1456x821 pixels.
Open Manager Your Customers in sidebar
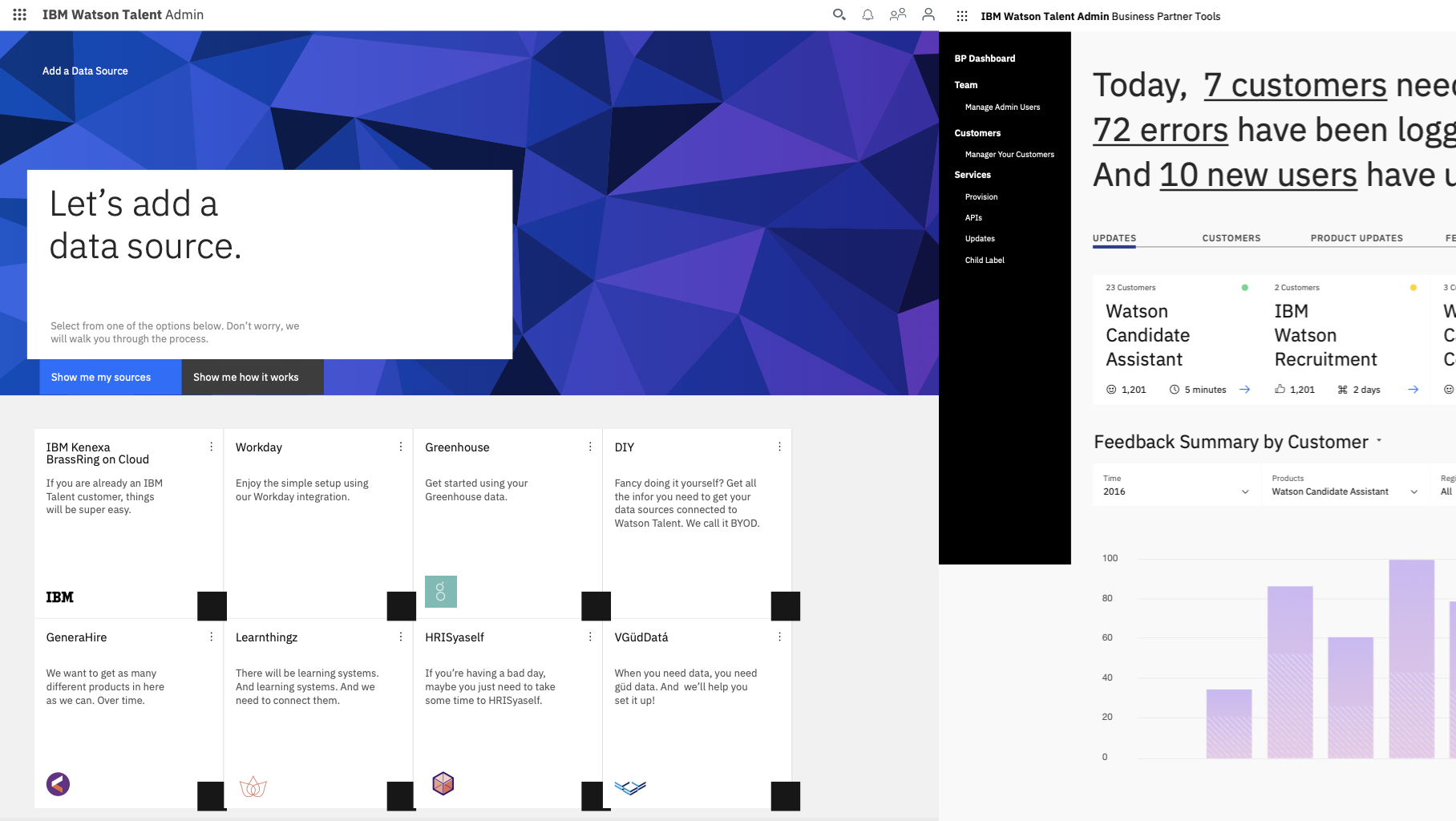tap(1009, 154)
